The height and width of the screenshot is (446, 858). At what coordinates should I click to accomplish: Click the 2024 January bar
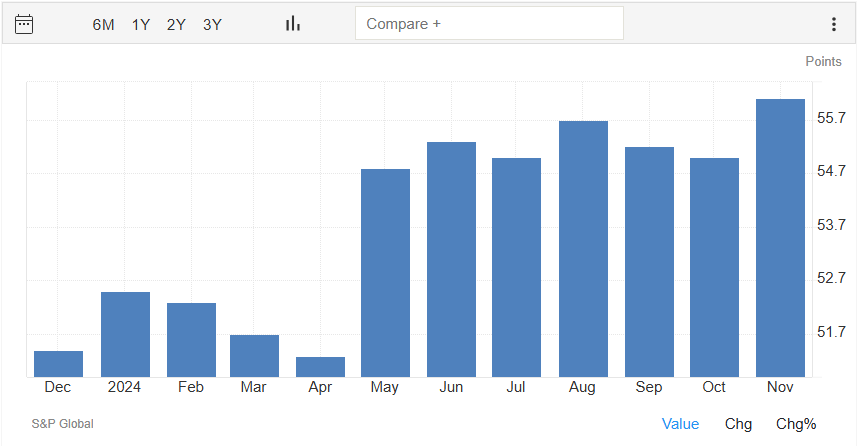[x=125, y=334]
